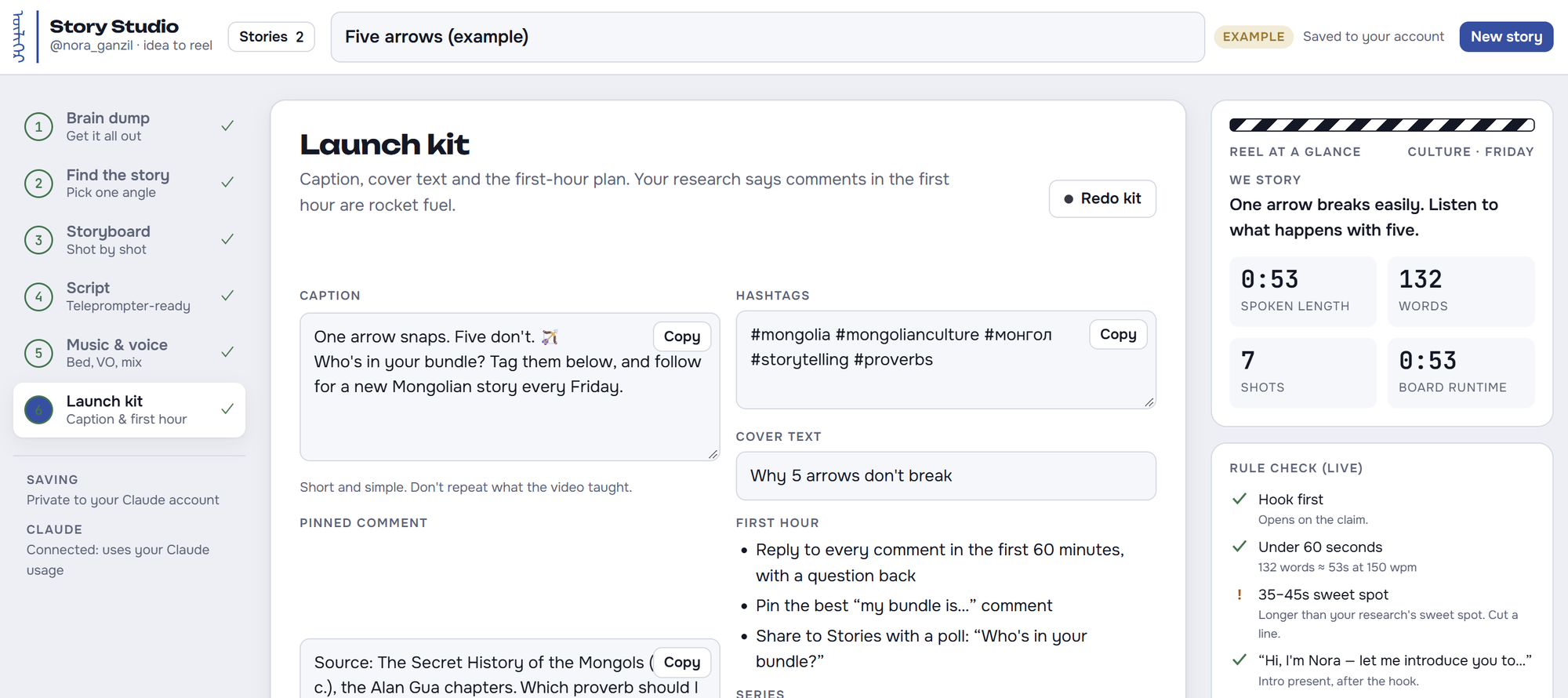Click the checkmark beside Storyboard
This screenshot has height=698, width=1568.
coord(227,238)
